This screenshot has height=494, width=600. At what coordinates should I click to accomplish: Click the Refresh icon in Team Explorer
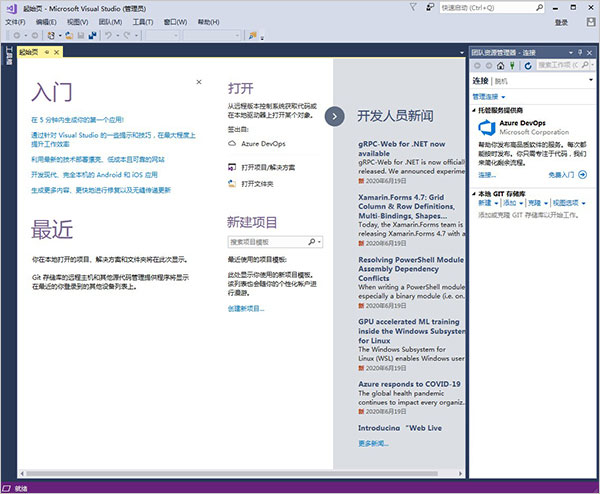click(x=528, y=66)
